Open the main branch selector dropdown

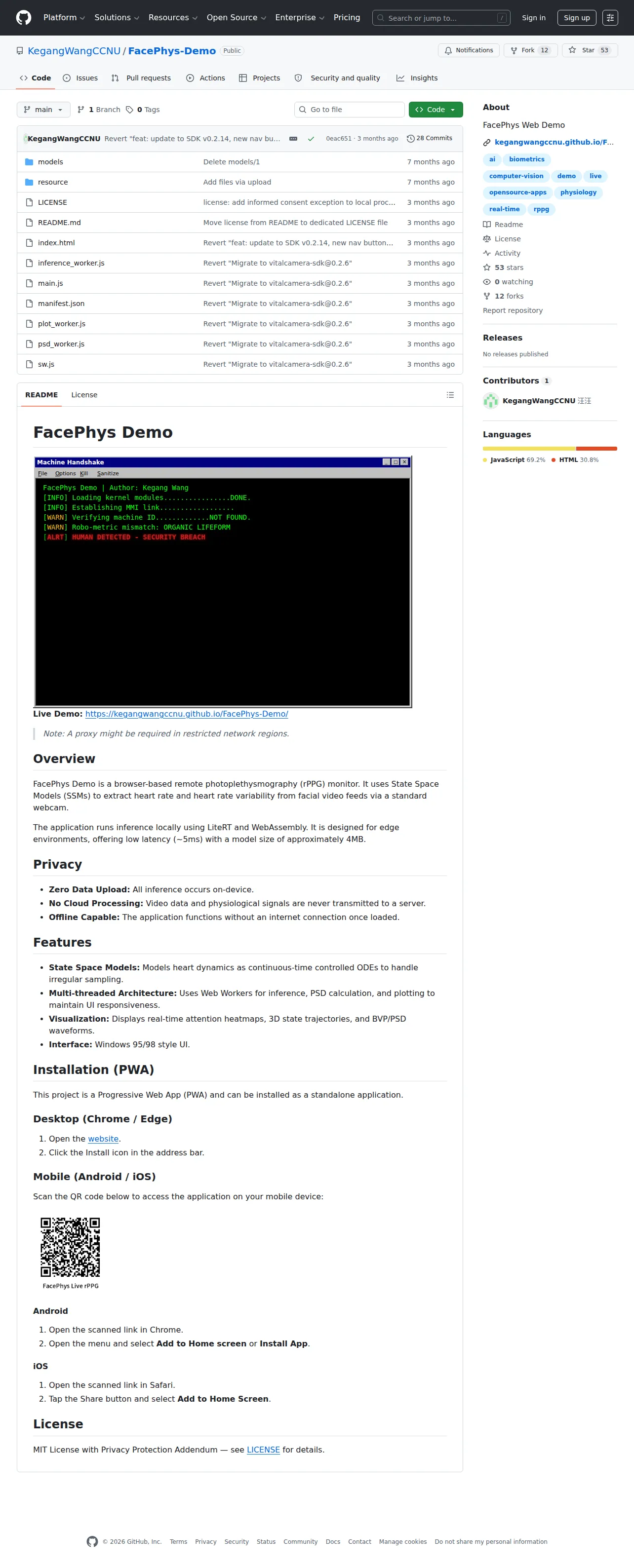43,110
